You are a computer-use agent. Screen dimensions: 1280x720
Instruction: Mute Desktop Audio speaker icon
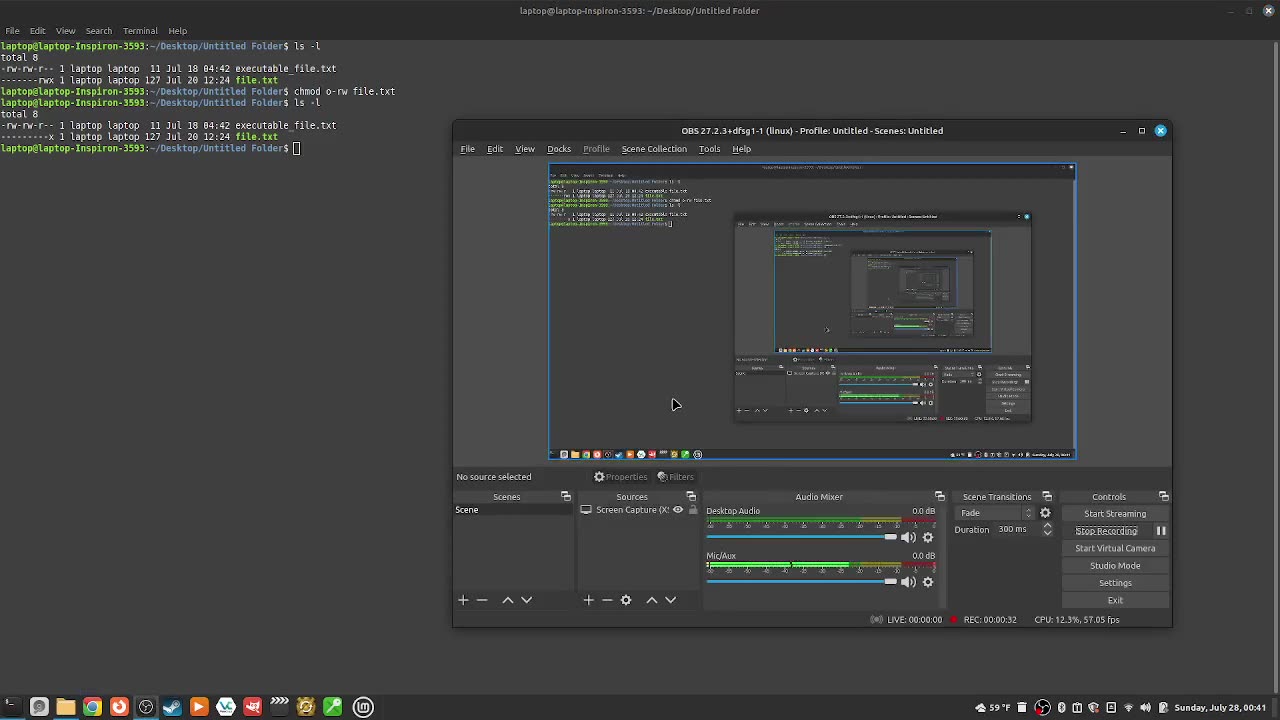tap(908, 537)
